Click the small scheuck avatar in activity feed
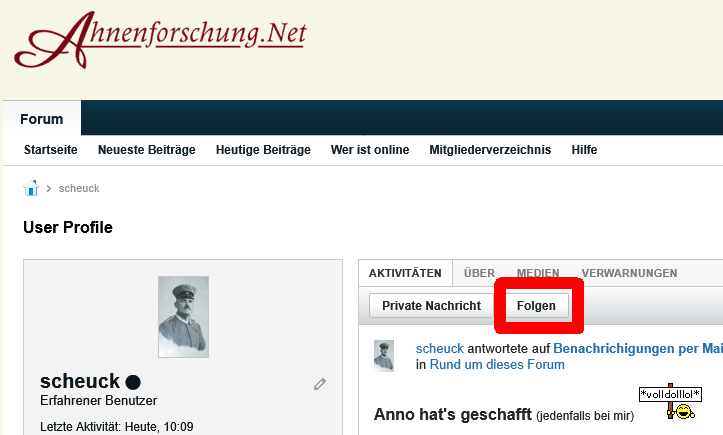723x435 pixels. point(384,356)
